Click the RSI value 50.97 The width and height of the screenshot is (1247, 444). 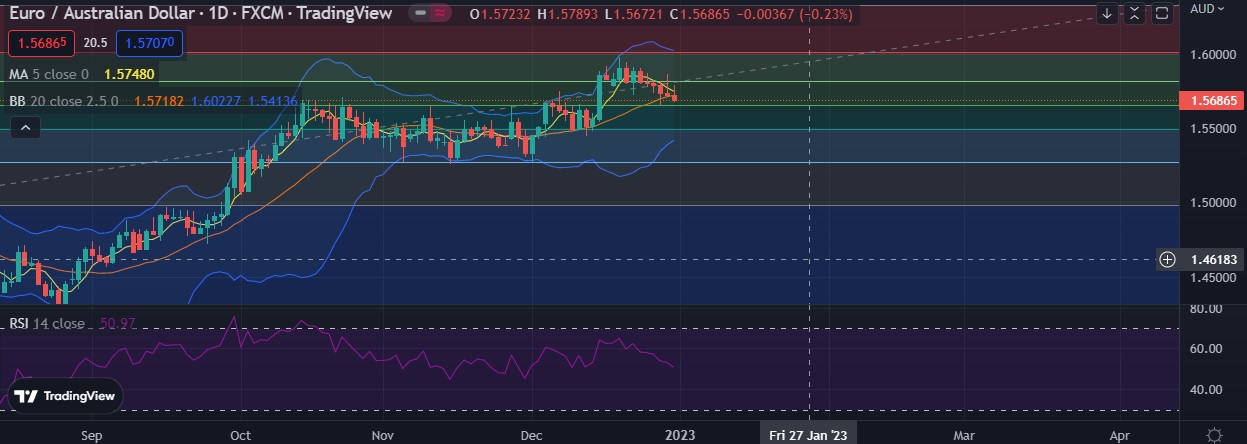point(118,324)
